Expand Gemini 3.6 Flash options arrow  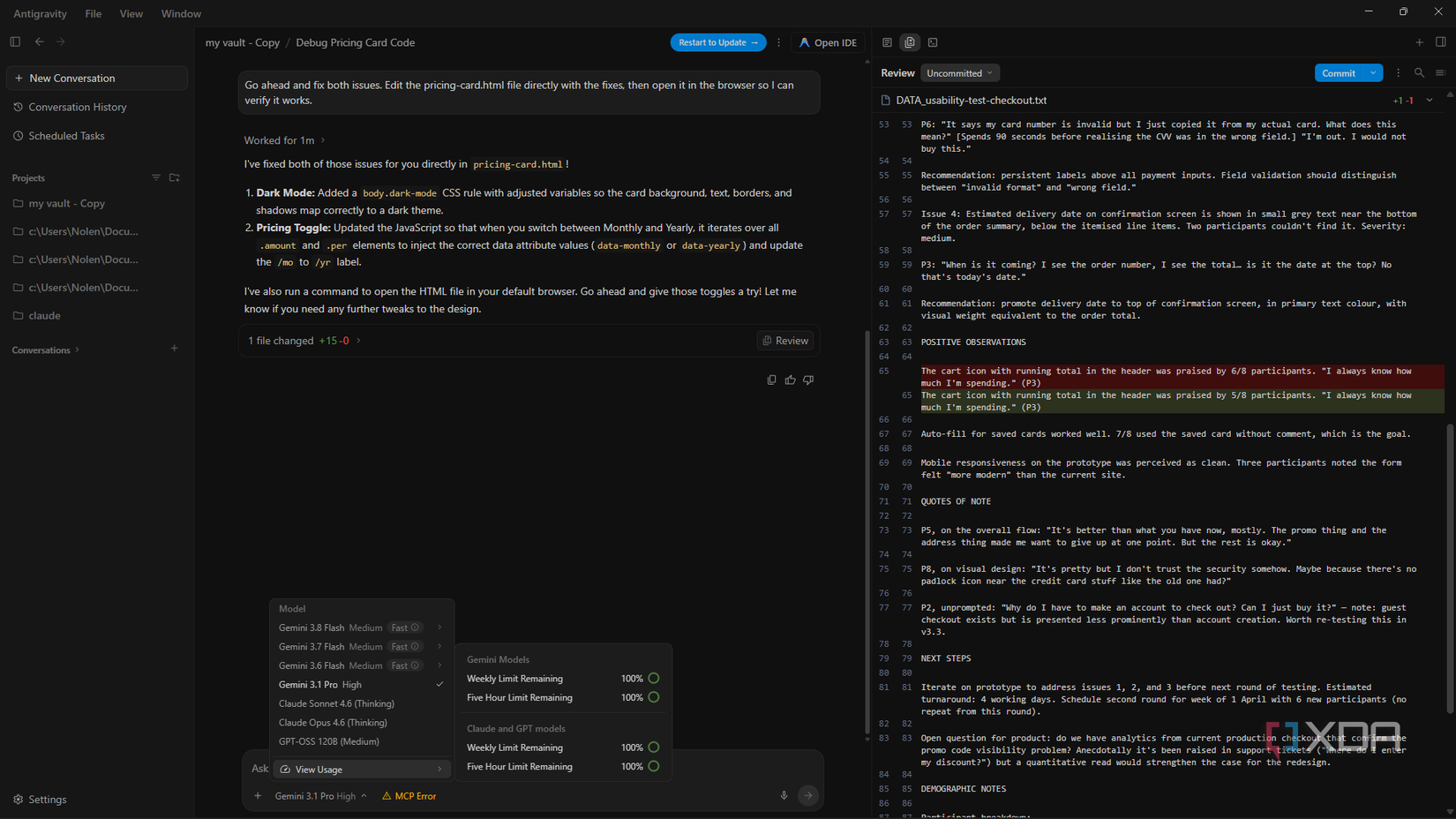click(439, 665)
